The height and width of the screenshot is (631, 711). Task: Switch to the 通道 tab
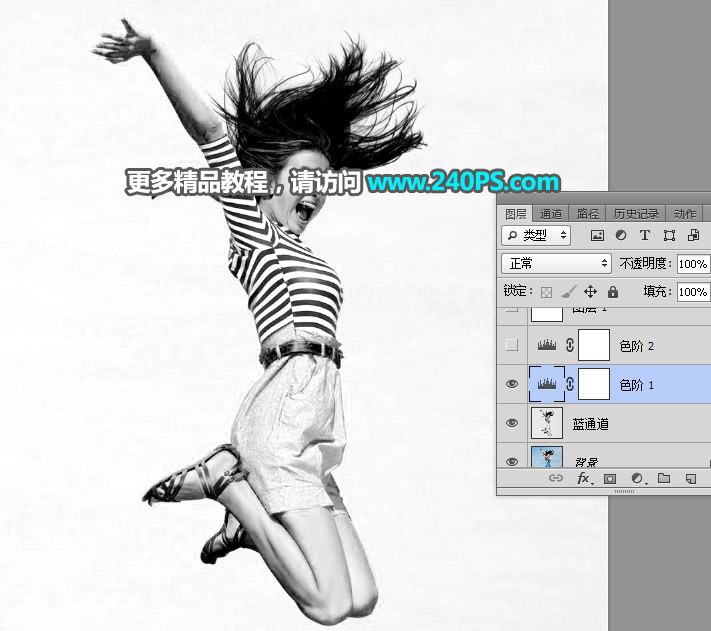[x=551, y=213]
